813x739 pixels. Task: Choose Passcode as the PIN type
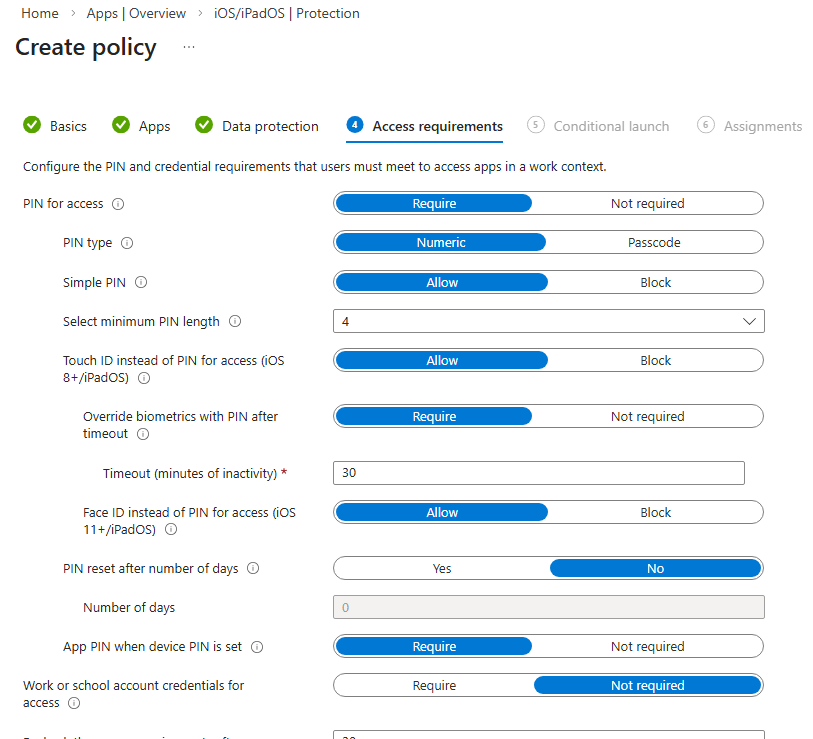[x=654, y=243]
